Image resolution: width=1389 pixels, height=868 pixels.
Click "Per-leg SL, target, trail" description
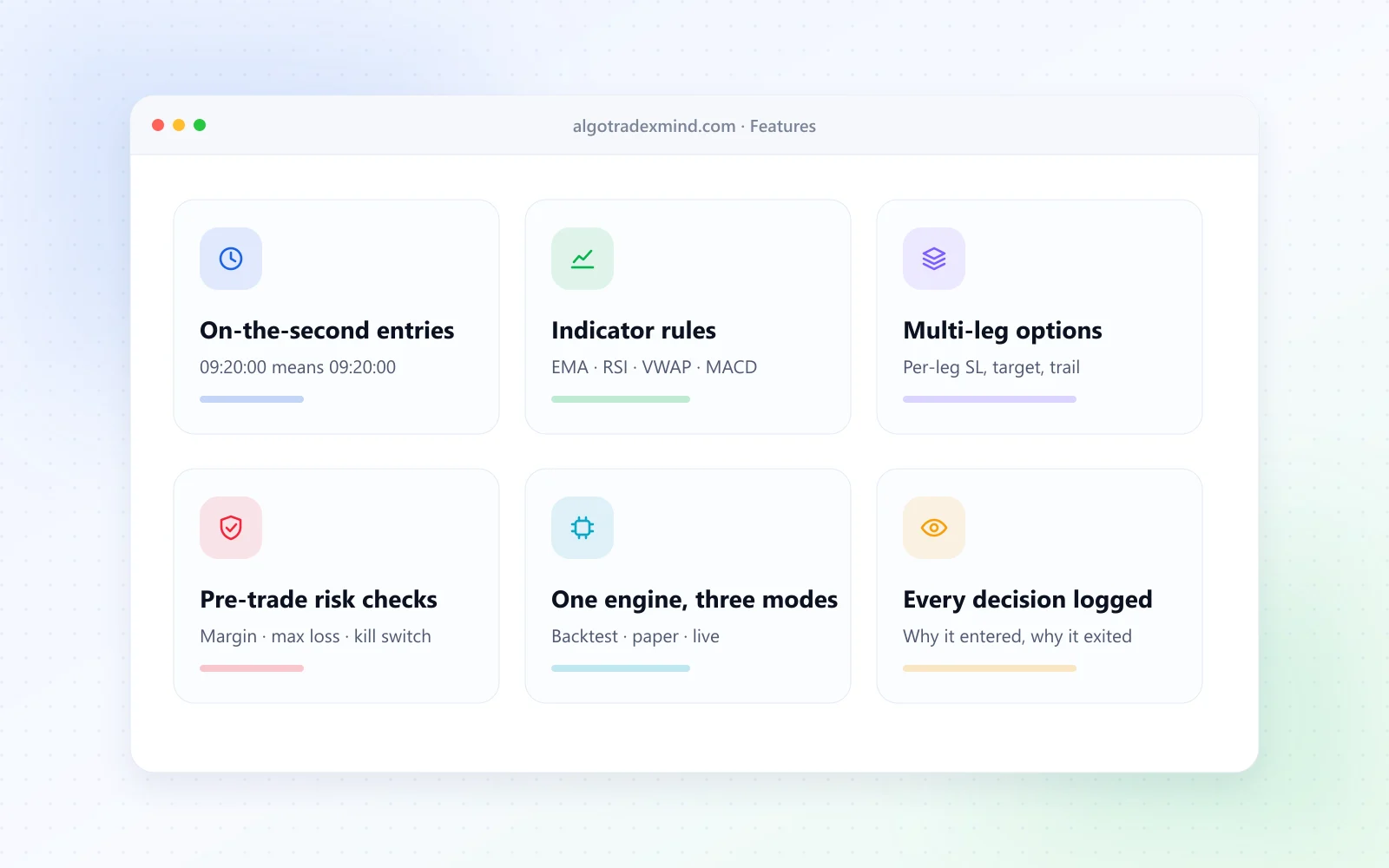pyautogui.click(x=991, y=367)
